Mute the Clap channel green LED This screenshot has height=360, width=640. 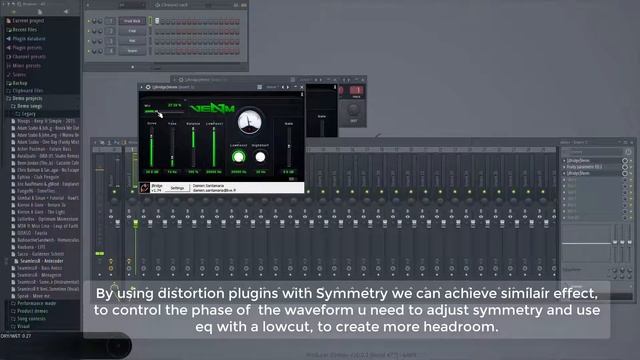coord(89,31)
